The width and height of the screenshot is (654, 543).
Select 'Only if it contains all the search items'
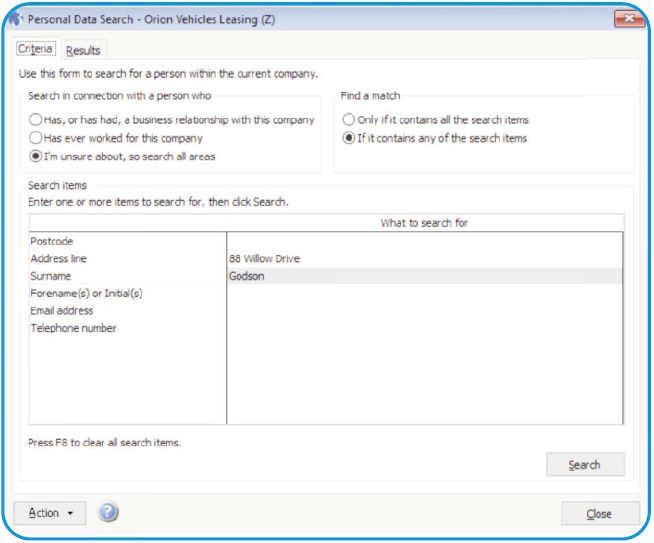(x=349, y=120)
